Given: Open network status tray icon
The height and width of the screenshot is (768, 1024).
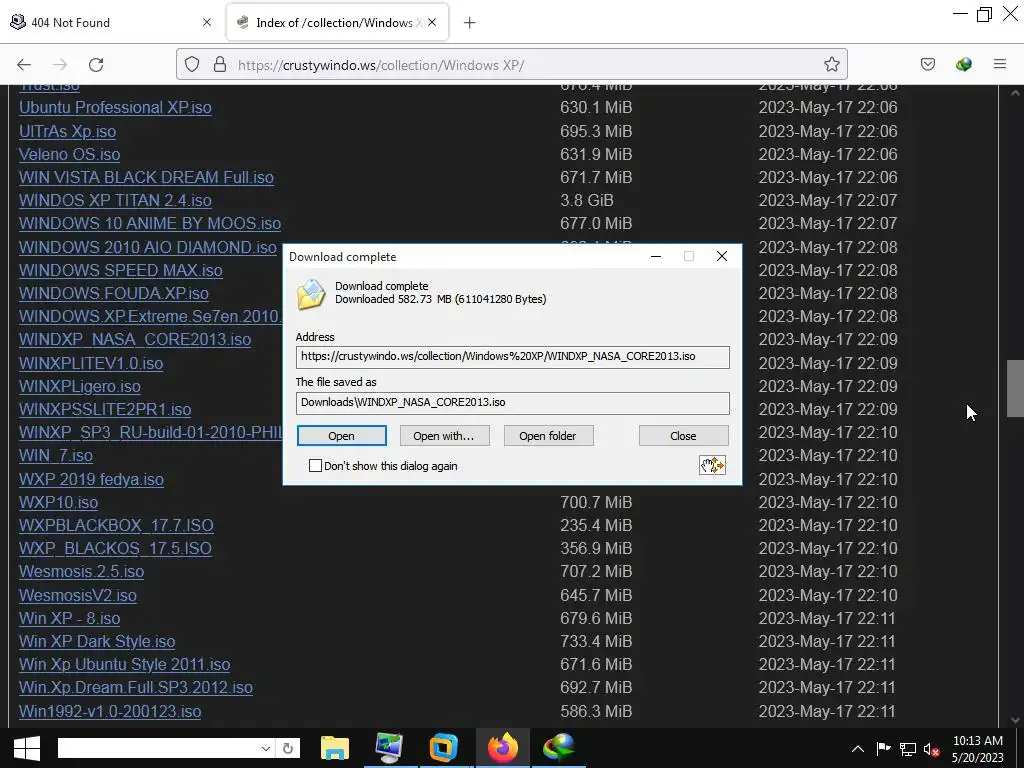Looking at the screenshot, I should [x=907, y=749].
